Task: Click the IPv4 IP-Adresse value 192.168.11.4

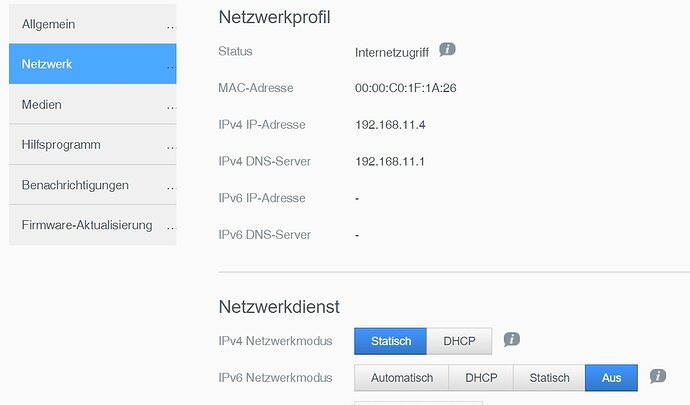Action: 389,125
